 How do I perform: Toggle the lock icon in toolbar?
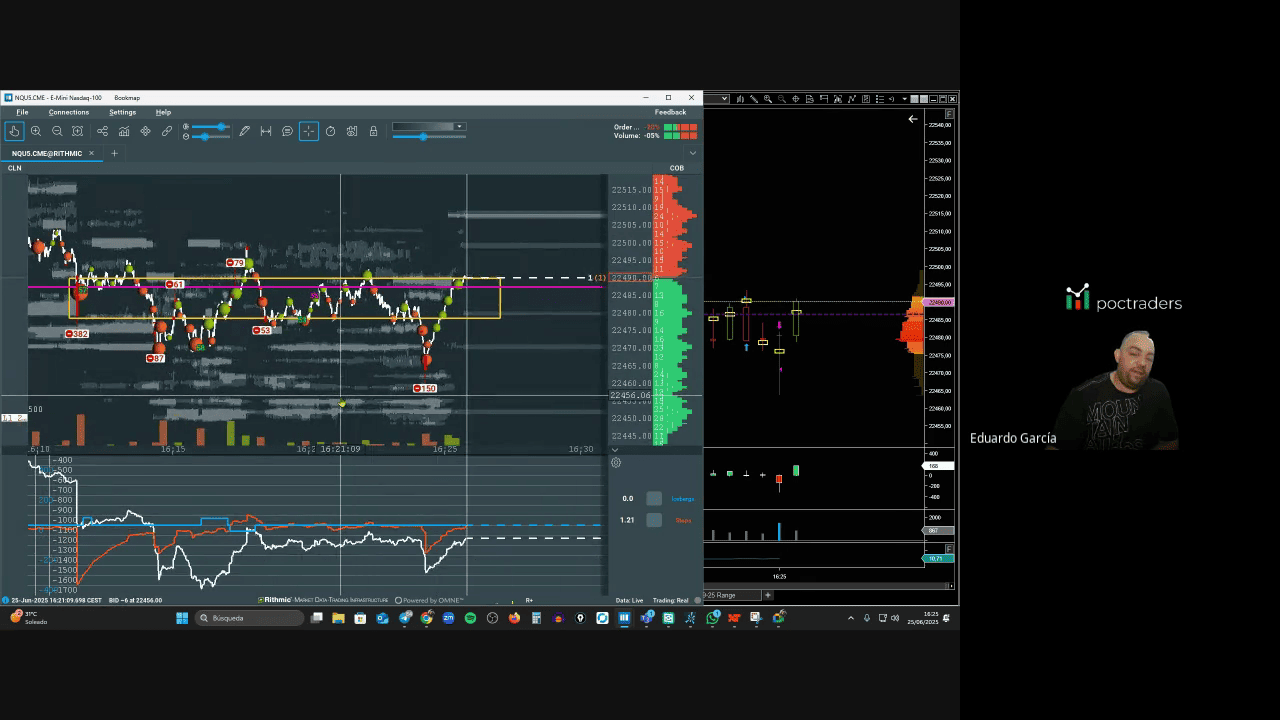tap(373, 131)
